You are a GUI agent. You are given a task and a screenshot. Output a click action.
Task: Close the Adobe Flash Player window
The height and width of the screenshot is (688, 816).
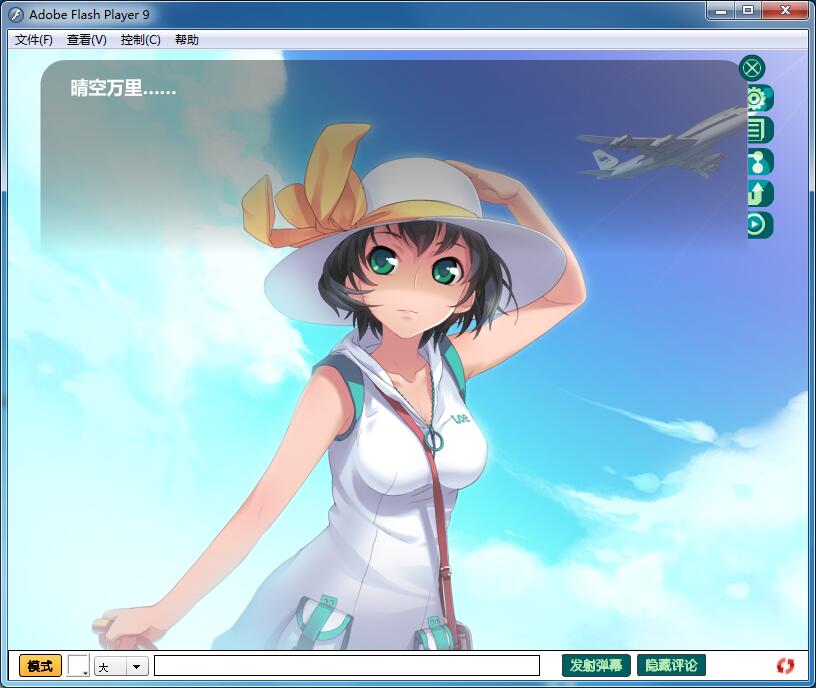click(x=785, y=10)
